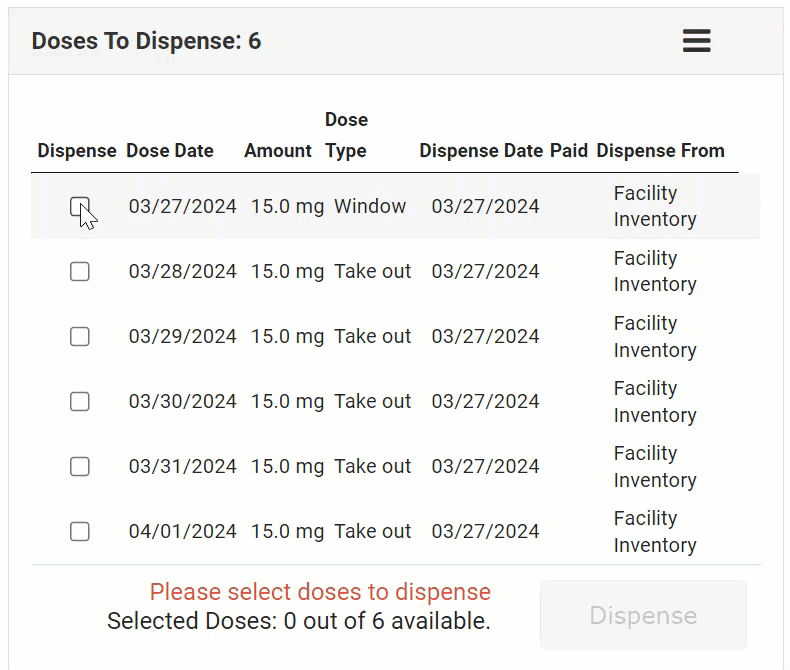Screen dimensions: 790x670
Task: Click the red Please select doses message
Action: [320, 592]
